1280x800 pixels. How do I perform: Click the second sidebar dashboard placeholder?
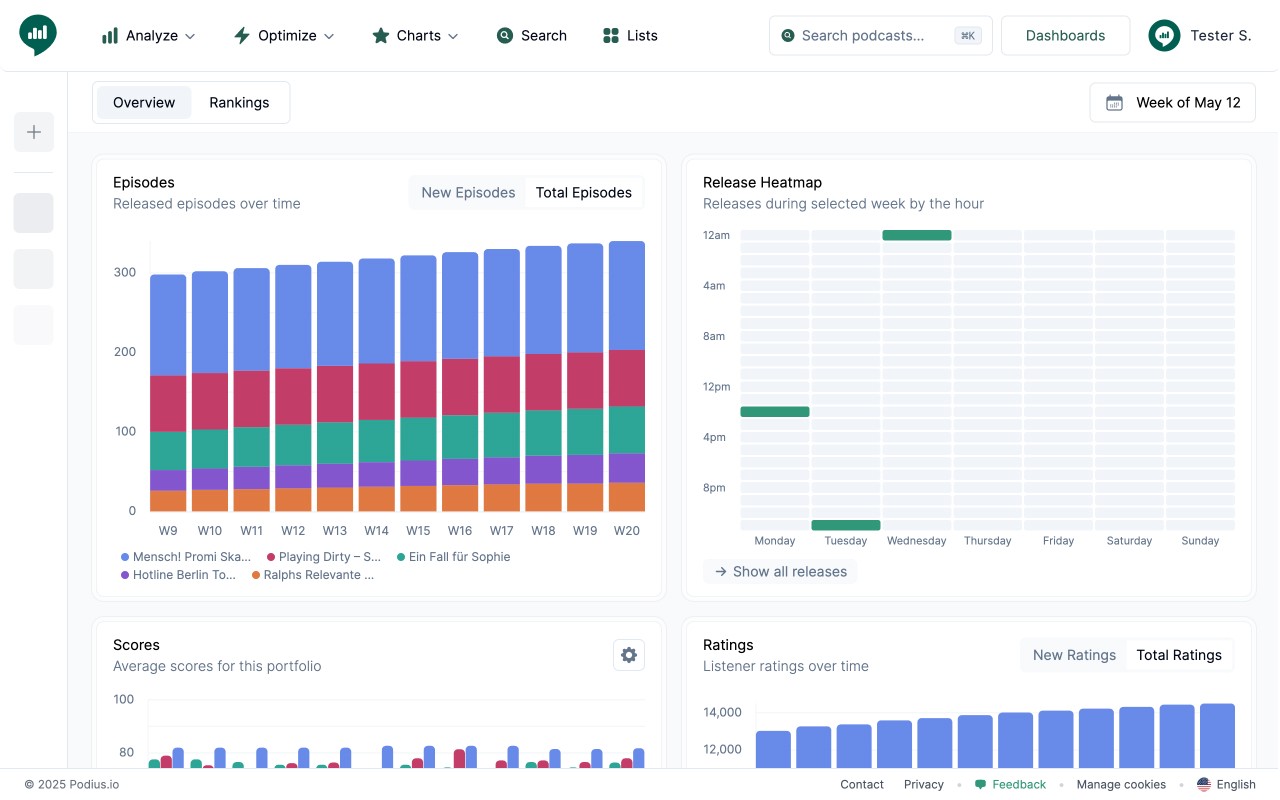point(34,269)
